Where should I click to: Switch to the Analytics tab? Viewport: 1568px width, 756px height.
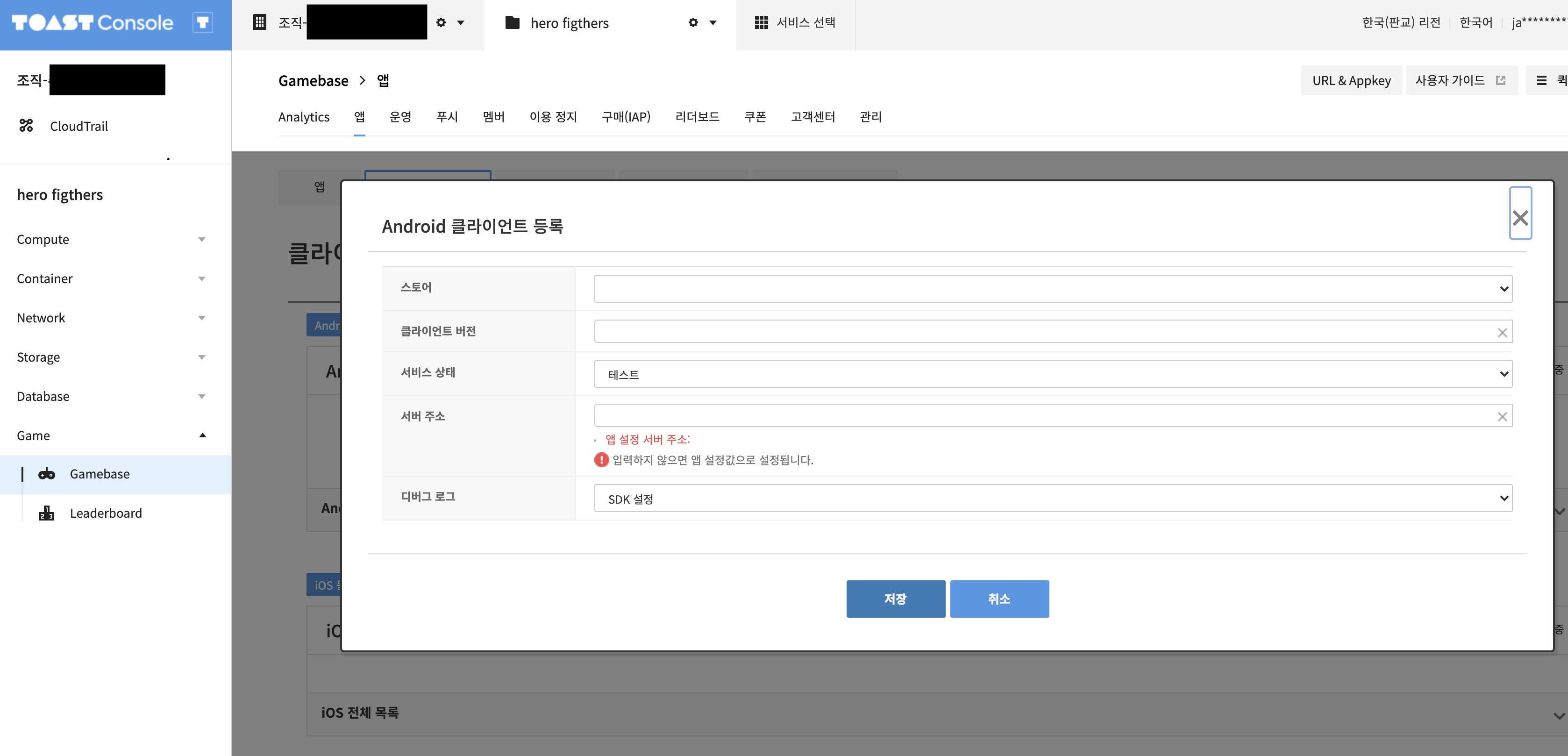(x=304, y=117)
